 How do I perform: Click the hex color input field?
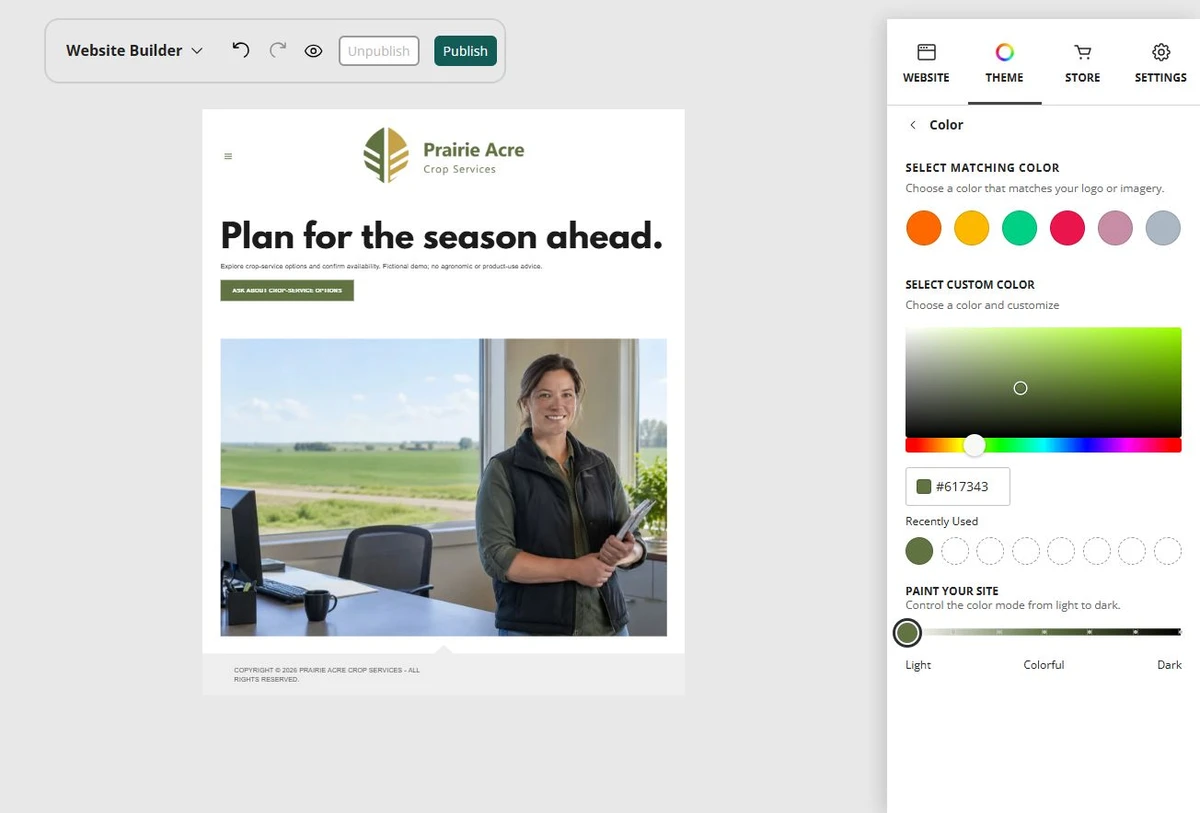click(x=957, y=486)
